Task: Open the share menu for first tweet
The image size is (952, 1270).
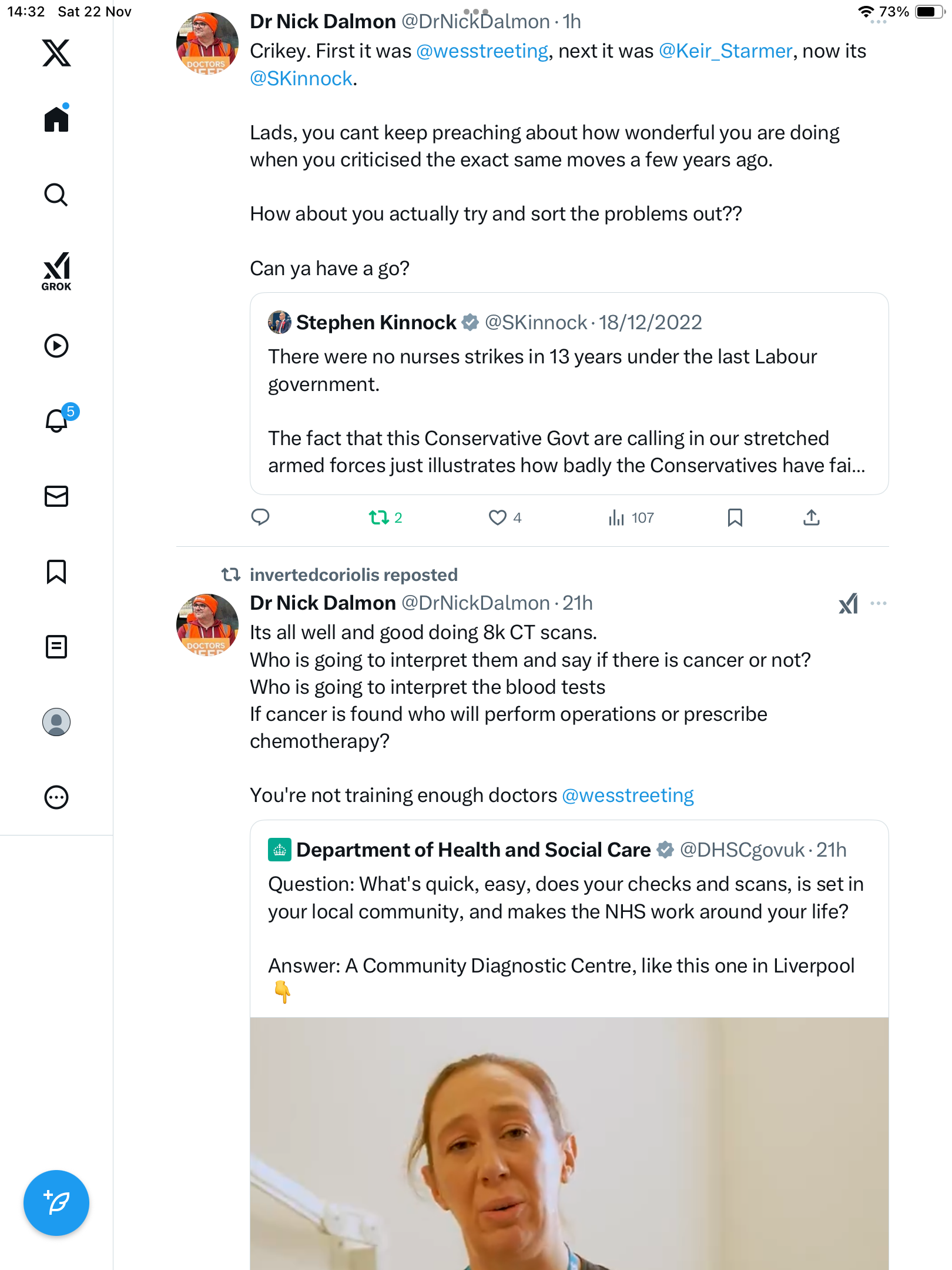Action: click(812, 517)
